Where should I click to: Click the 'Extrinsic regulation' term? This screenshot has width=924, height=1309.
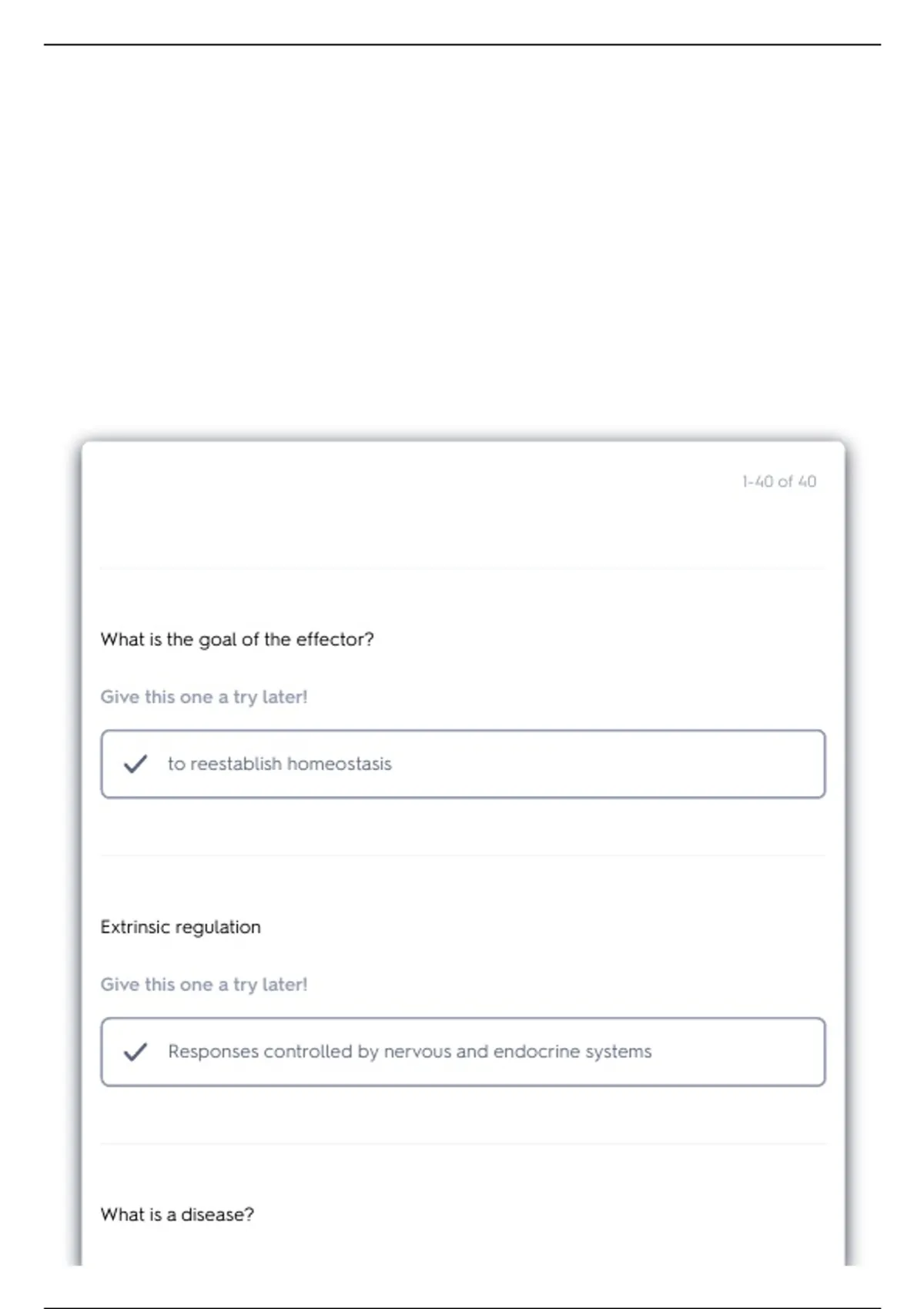point(181,927)
